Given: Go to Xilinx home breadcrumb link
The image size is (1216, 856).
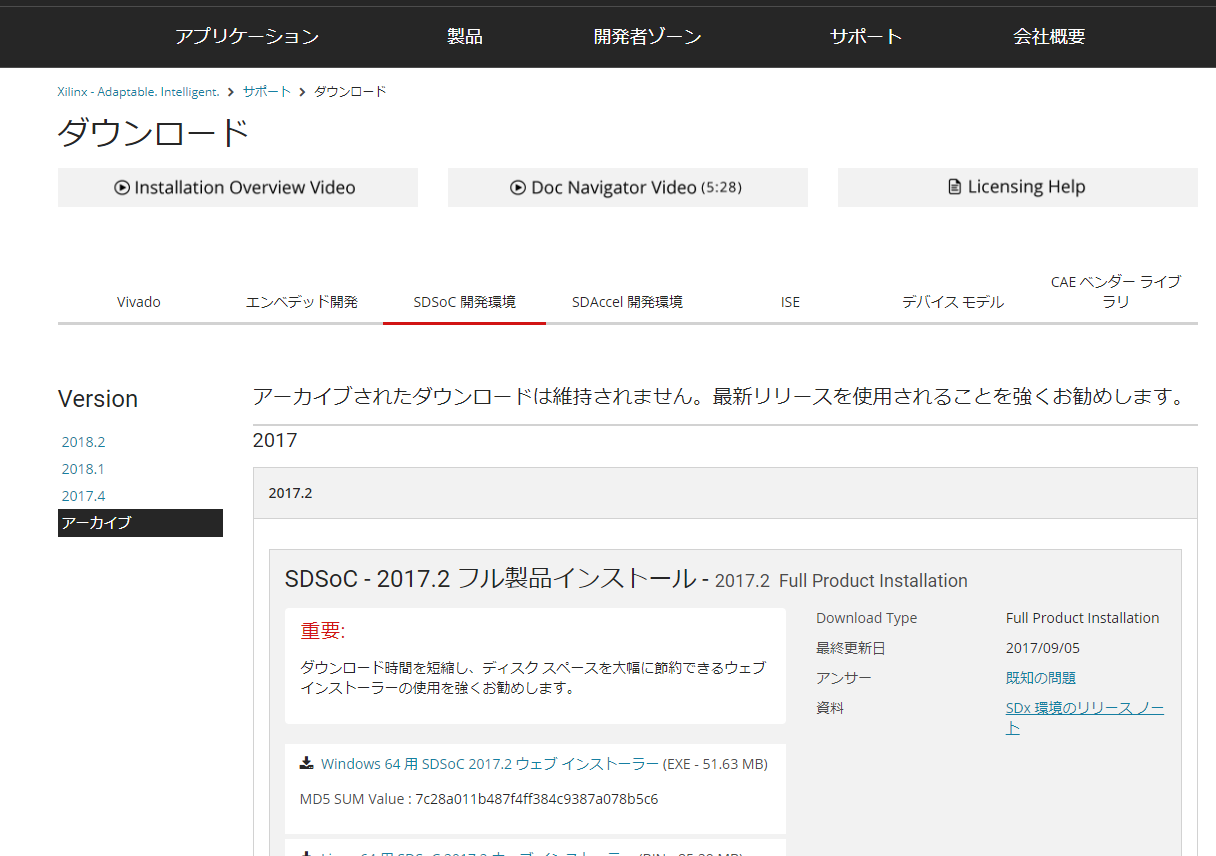Looking at the screenshot, I should click(138, 92).
